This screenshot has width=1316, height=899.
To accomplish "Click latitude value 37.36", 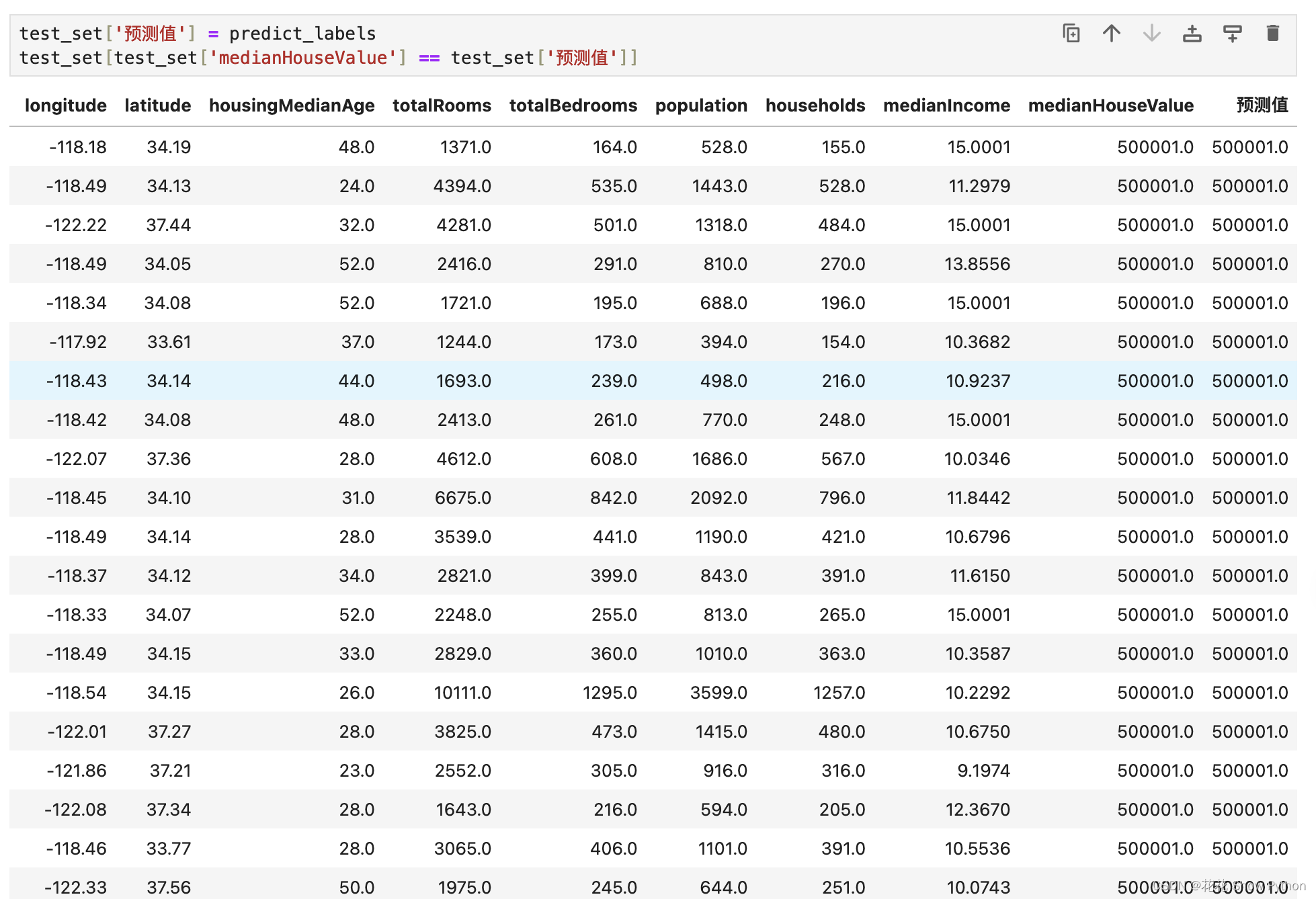I will 169,459.
